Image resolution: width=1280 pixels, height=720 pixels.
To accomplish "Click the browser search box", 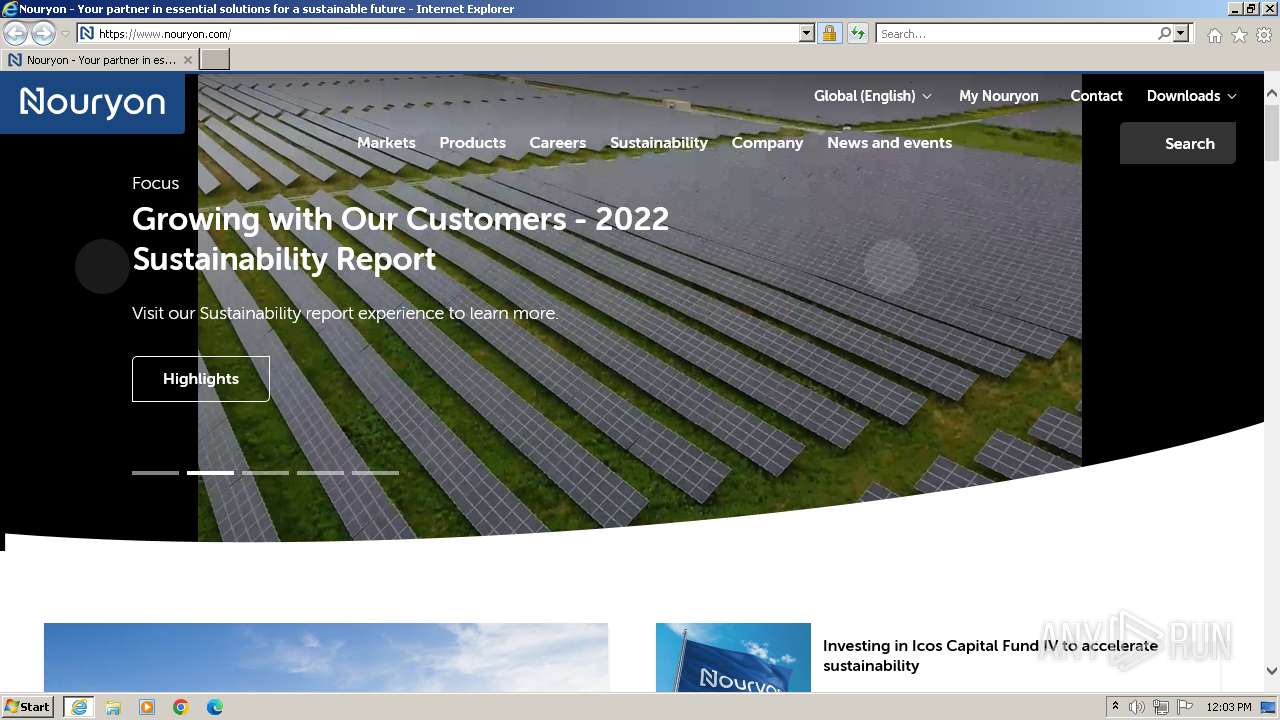I will (1016, 34).
